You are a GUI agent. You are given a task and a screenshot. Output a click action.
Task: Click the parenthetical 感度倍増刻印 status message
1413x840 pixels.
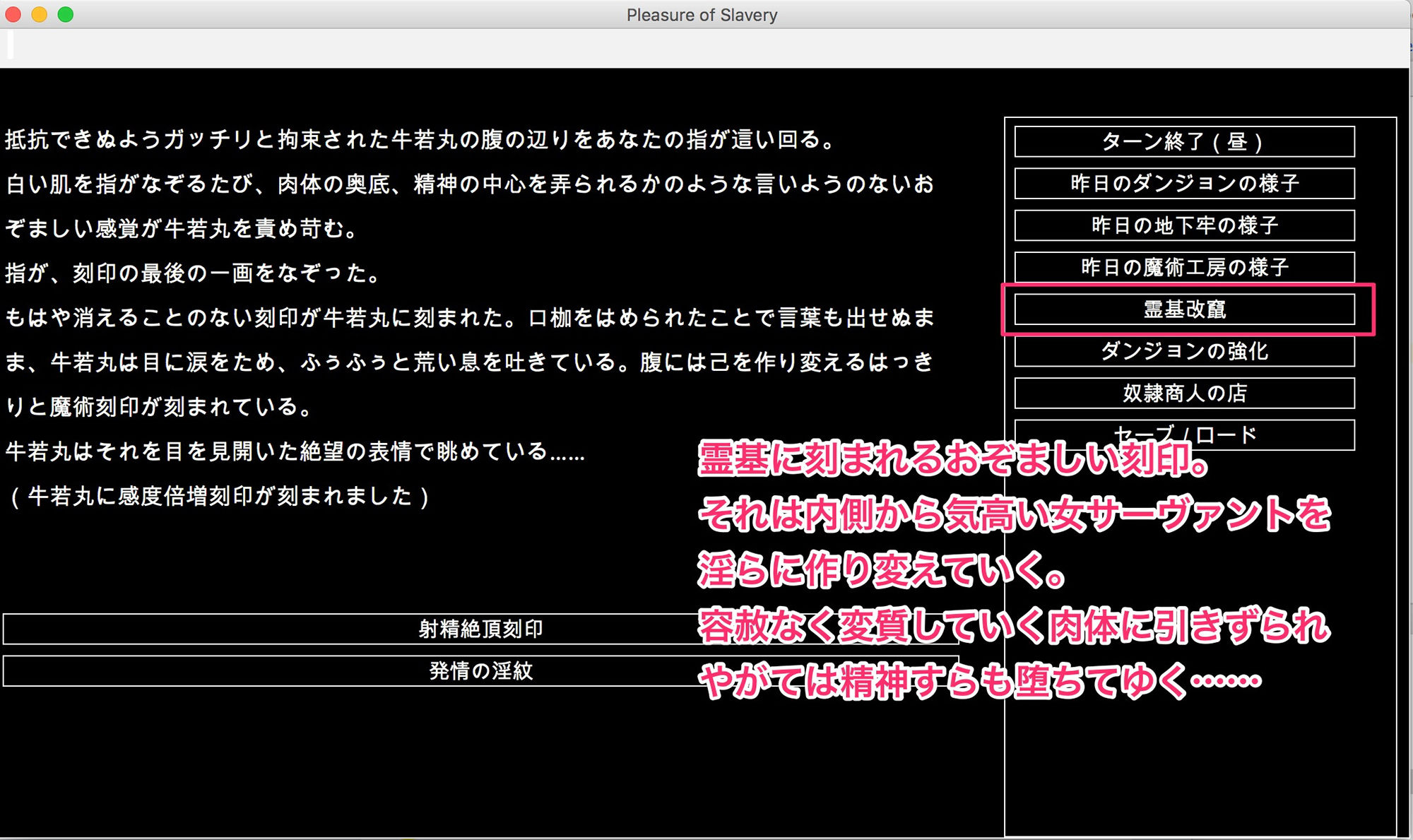(219, 496)
